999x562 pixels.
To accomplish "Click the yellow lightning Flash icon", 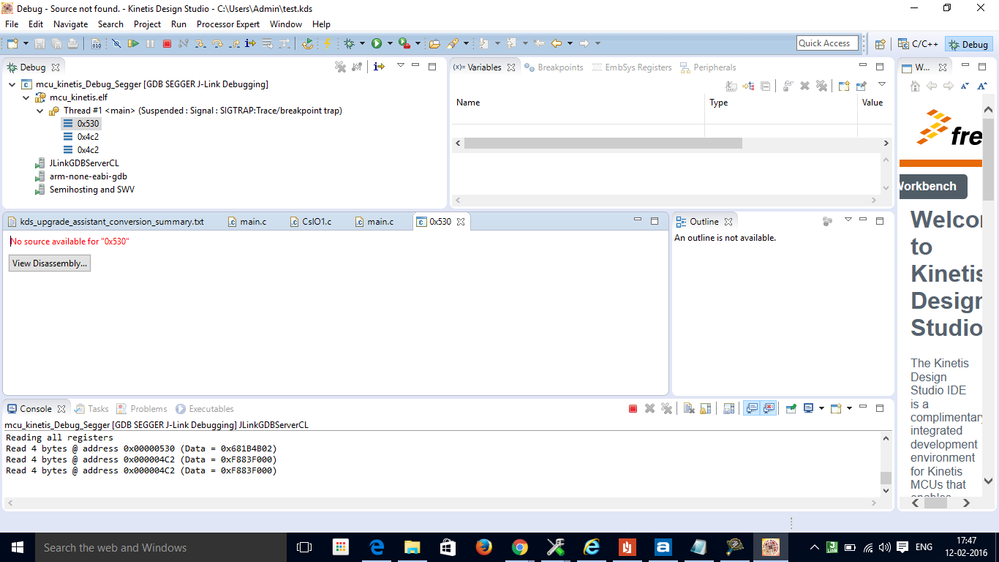I will pos(327,43).
